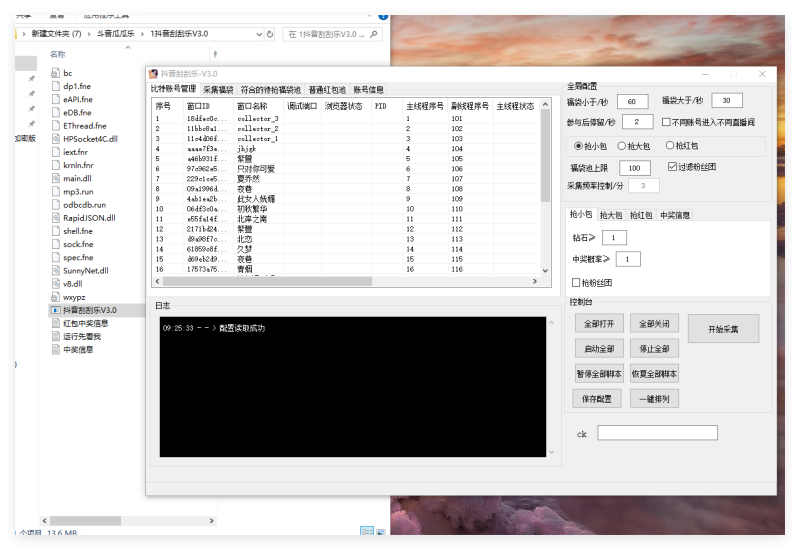Click the 福袋池上限 input field
The image size is (800, 550).
point(635,168)
